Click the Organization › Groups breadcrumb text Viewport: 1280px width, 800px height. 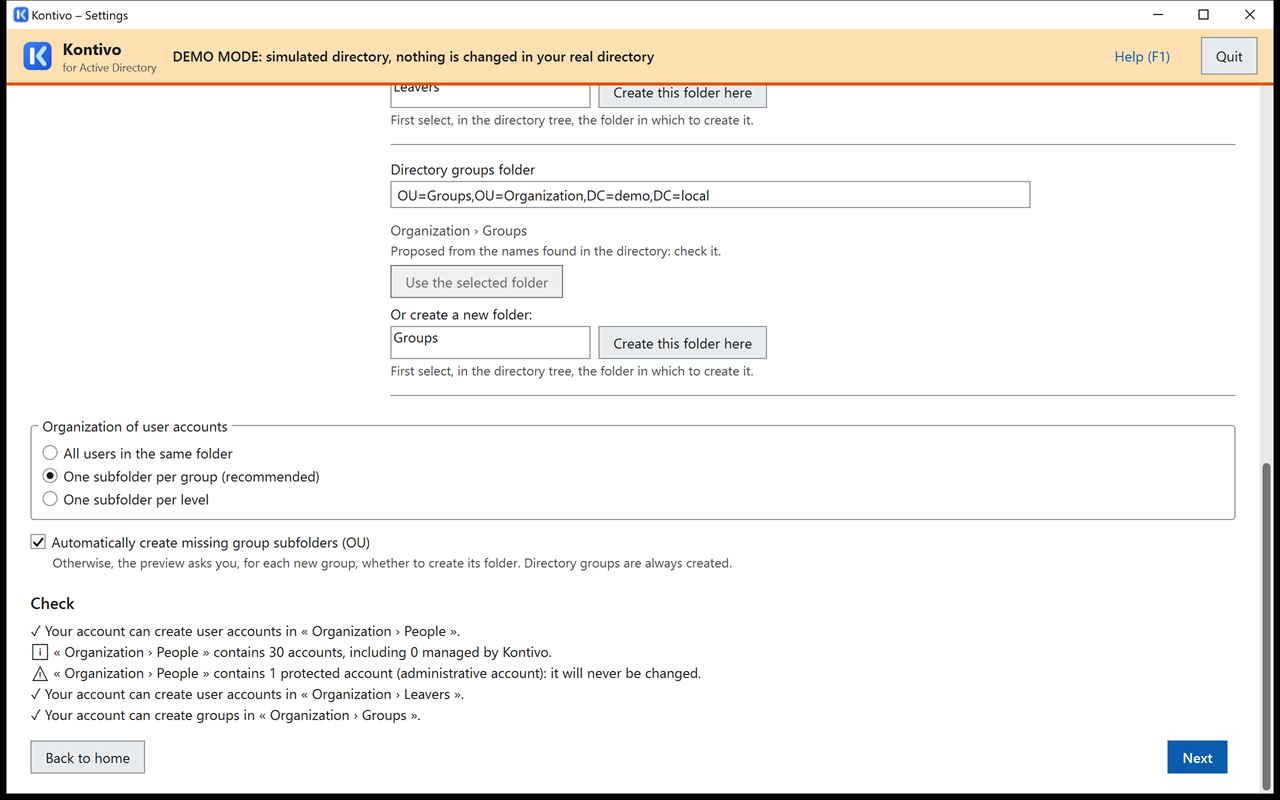(459, 230)
